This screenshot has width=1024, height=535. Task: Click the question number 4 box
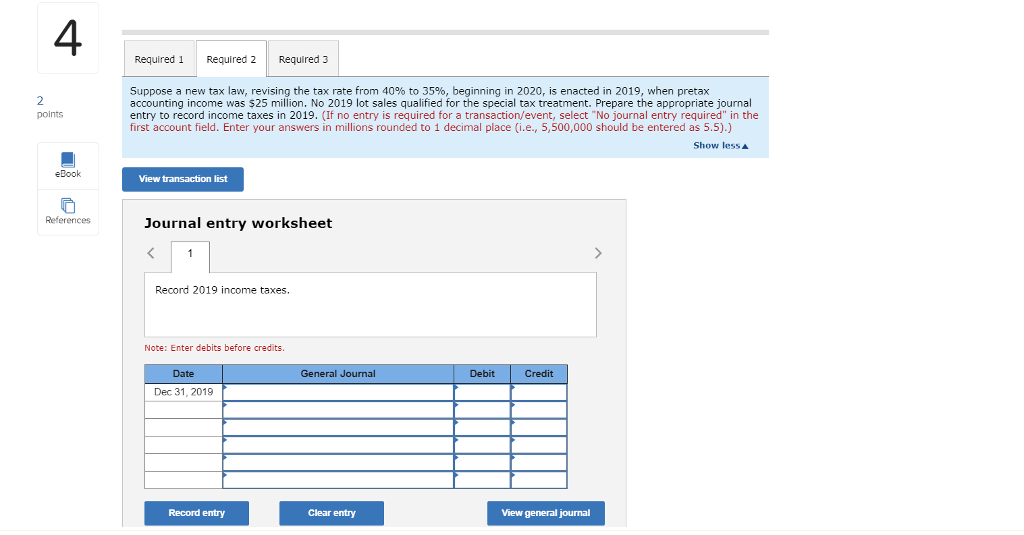click(x=68, y=38)
